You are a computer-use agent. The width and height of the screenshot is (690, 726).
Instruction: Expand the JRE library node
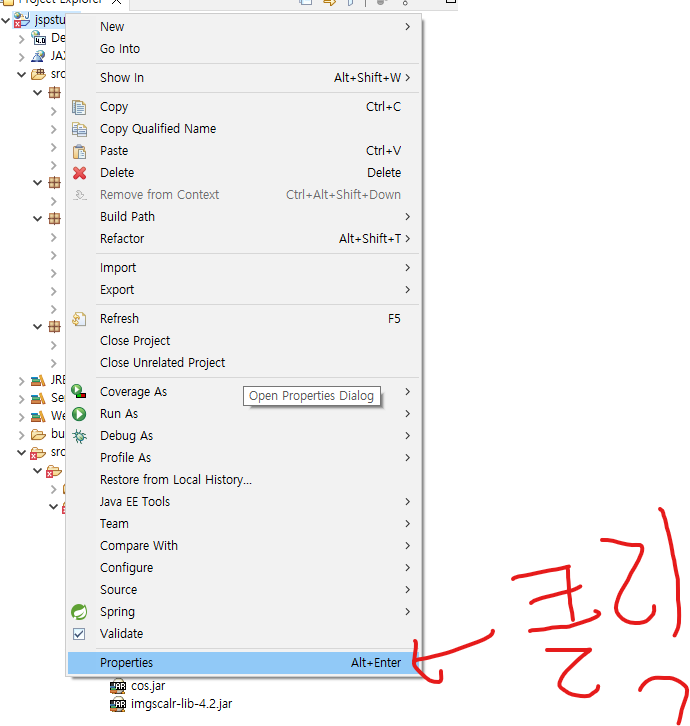coord(21,381)
